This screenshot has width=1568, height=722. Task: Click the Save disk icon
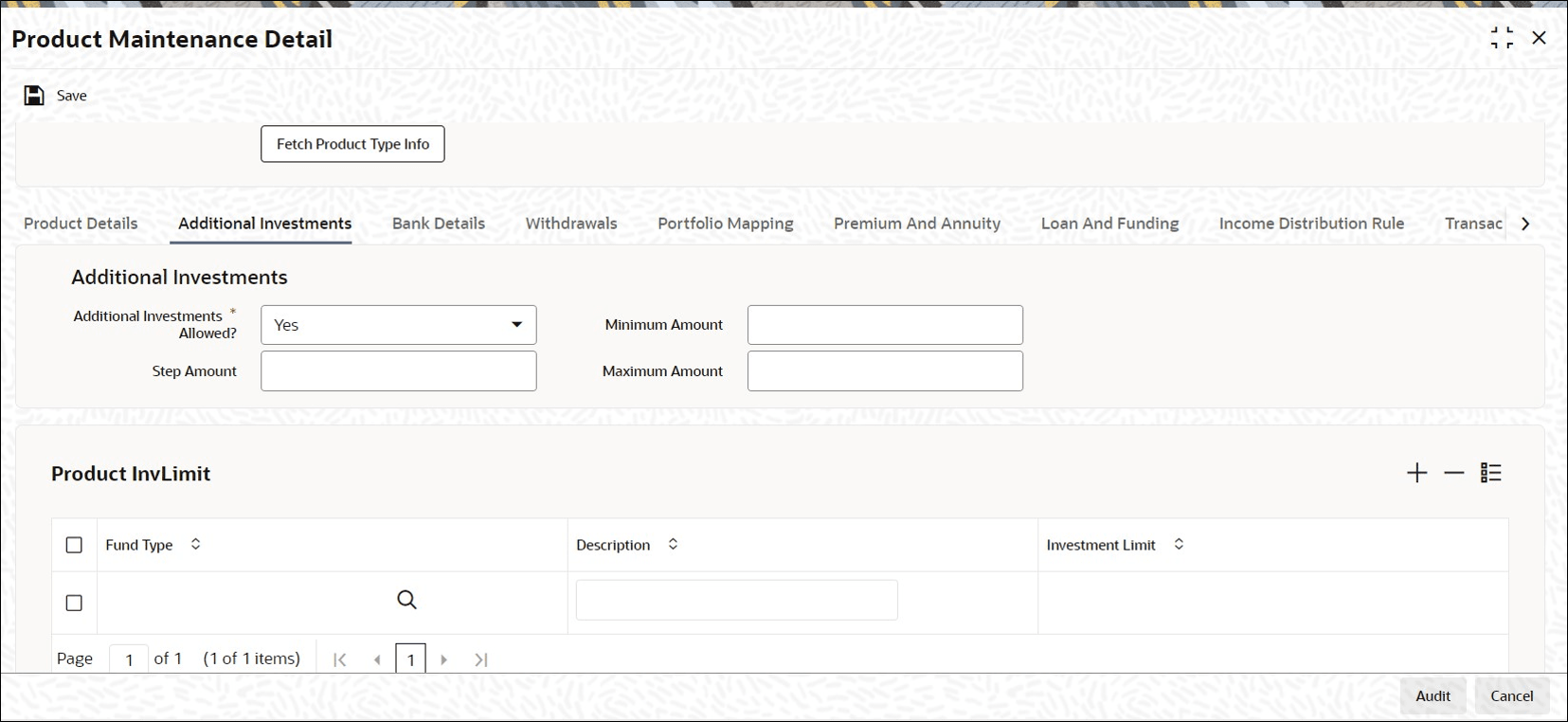(x=34, y=96)
